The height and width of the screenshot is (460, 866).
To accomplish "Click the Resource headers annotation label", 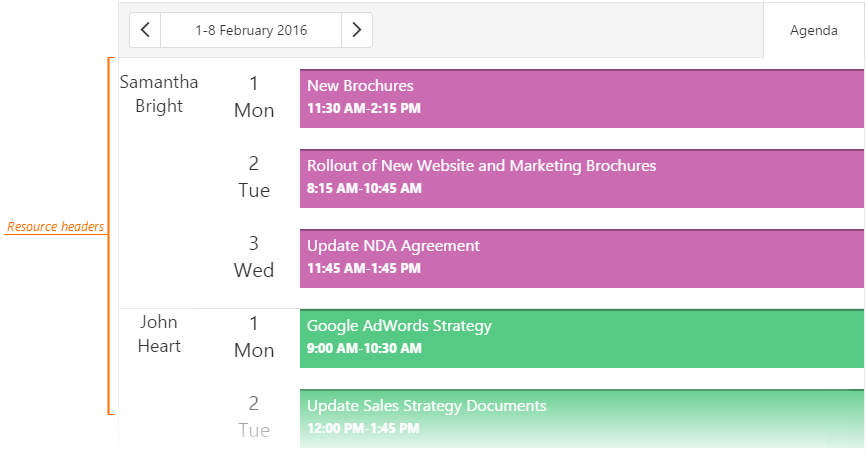I will (x=55, y=227).
